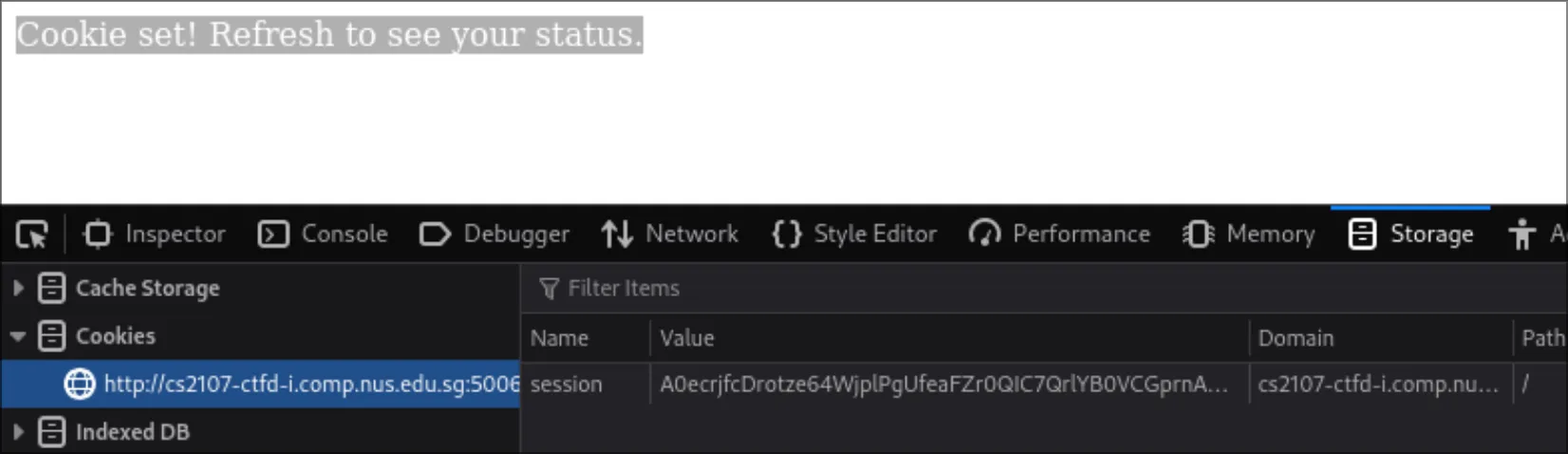Expand the Cache Storage tree
The width and height of the screenshot is (1568, 454).
tap(18, 288)
